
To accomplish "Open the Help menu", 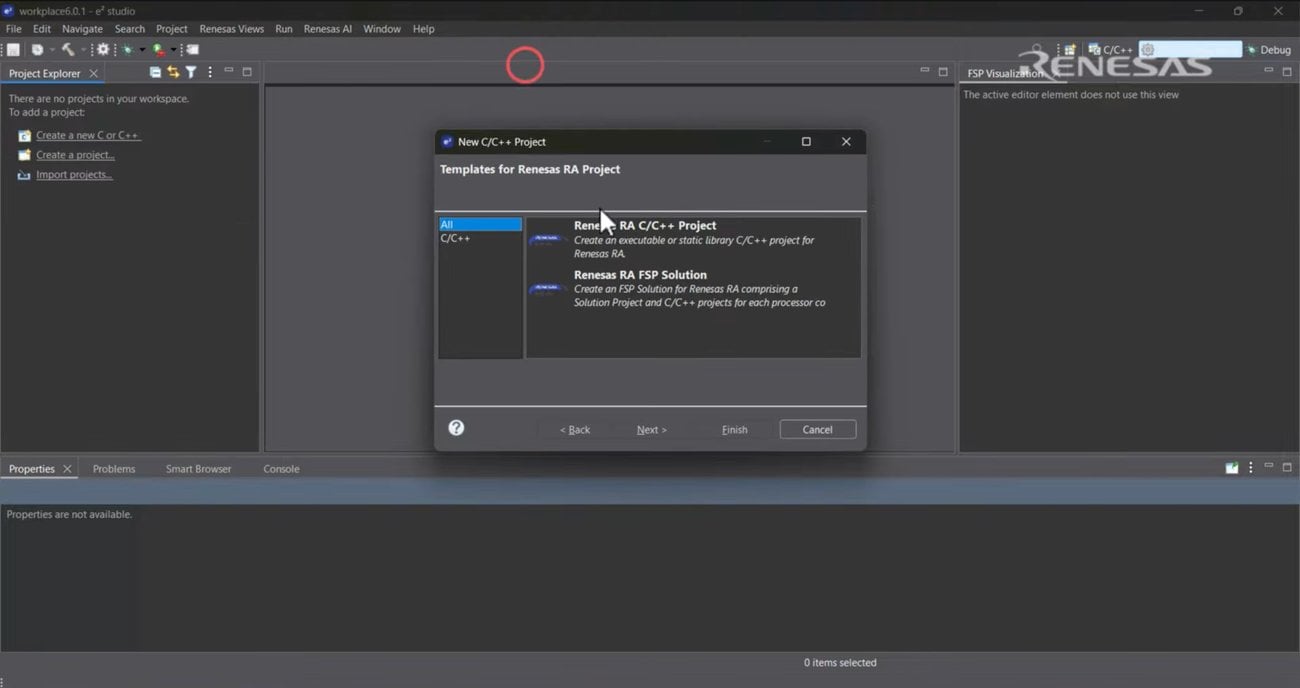I will click(x=423, y=29).
